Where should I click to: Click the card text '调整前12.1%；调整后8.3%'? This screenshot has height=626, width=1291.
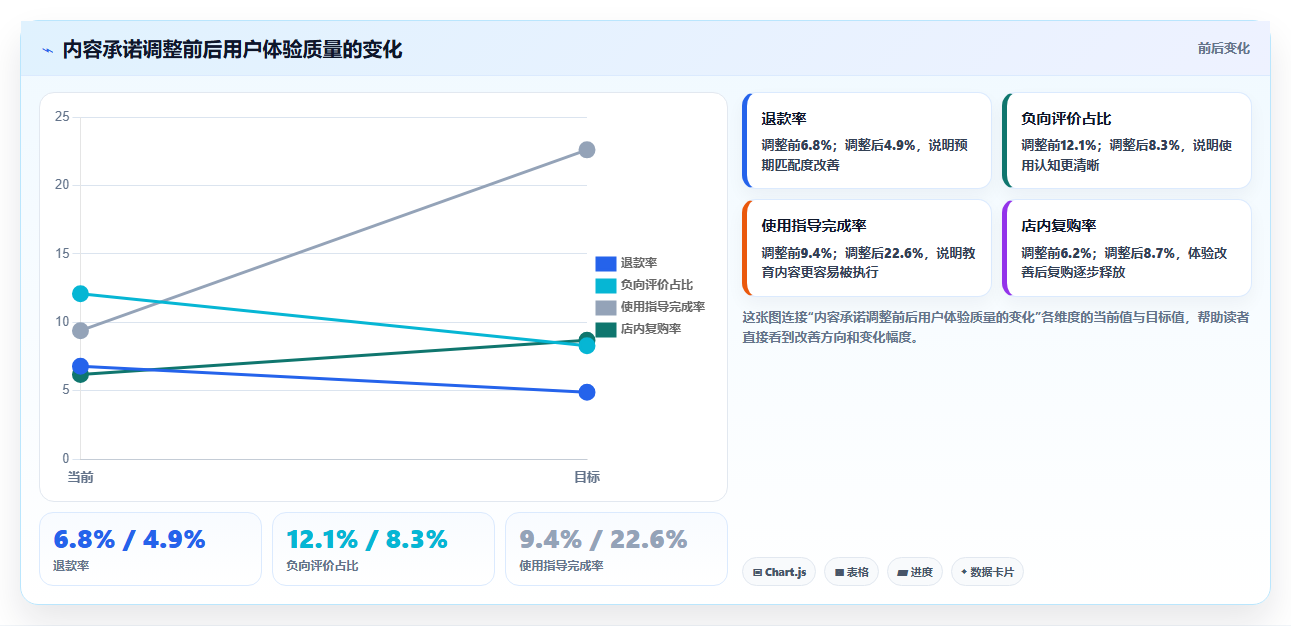click(1102, 145)
